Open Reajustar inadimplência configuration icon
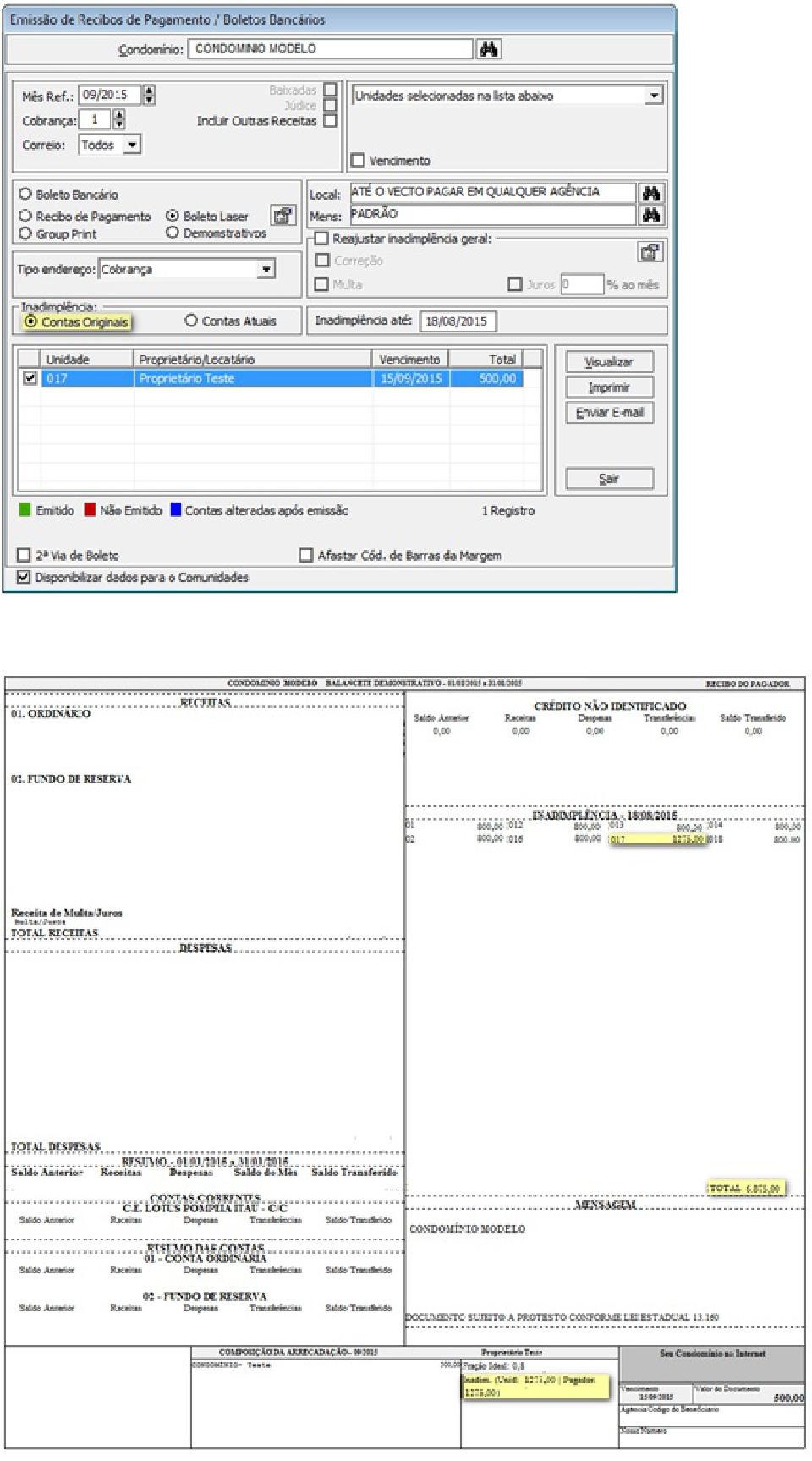Screen dimensions: 812x1461 (650, 252)
